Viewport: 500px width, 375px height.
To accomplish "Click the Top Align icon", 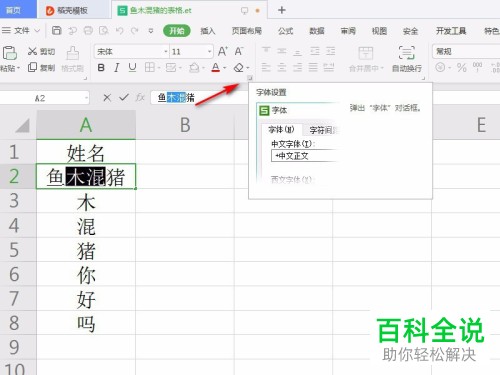I will coord(266,51).
